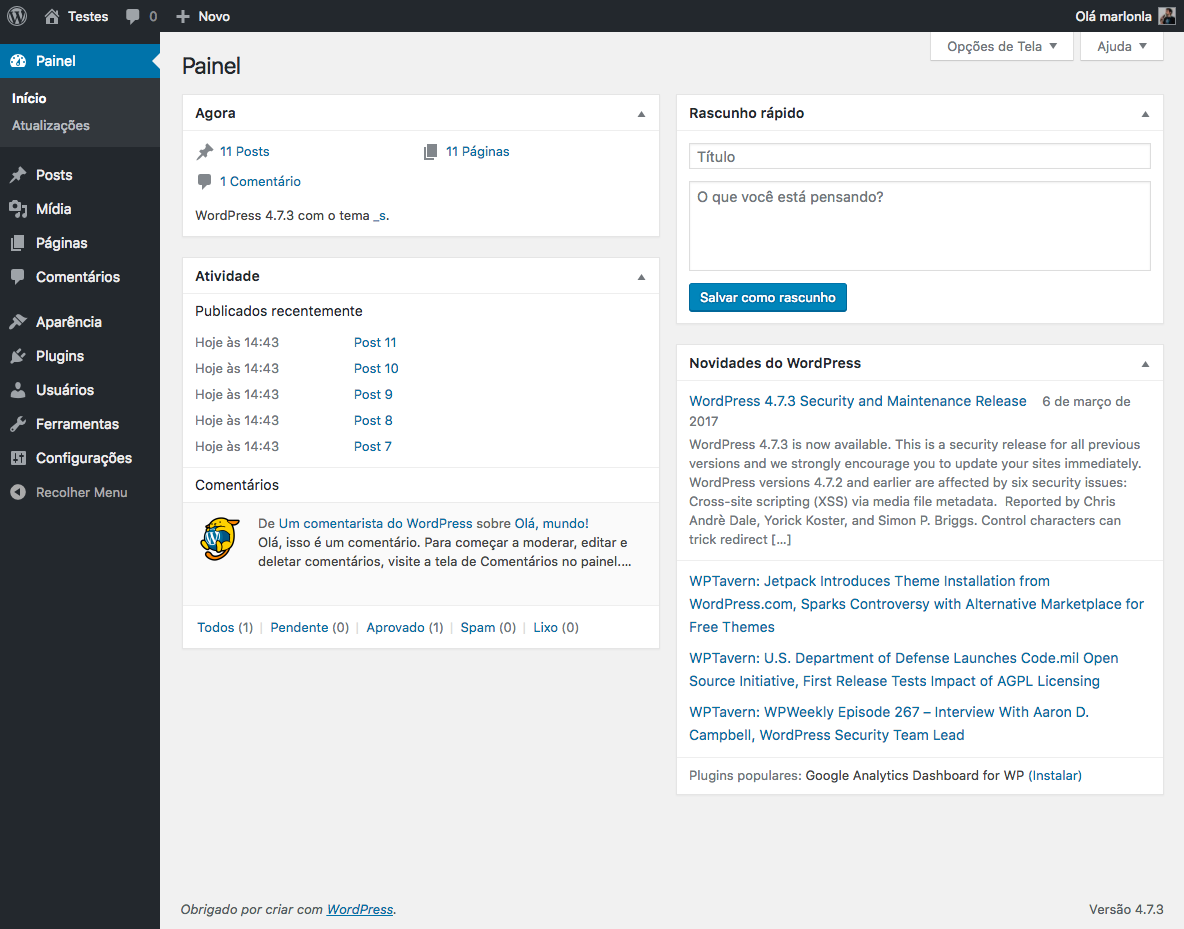Click the WordPress logo in admin bar
Image resolution: width=1184 pixels, height=929 pixels.
click(17, 16)
